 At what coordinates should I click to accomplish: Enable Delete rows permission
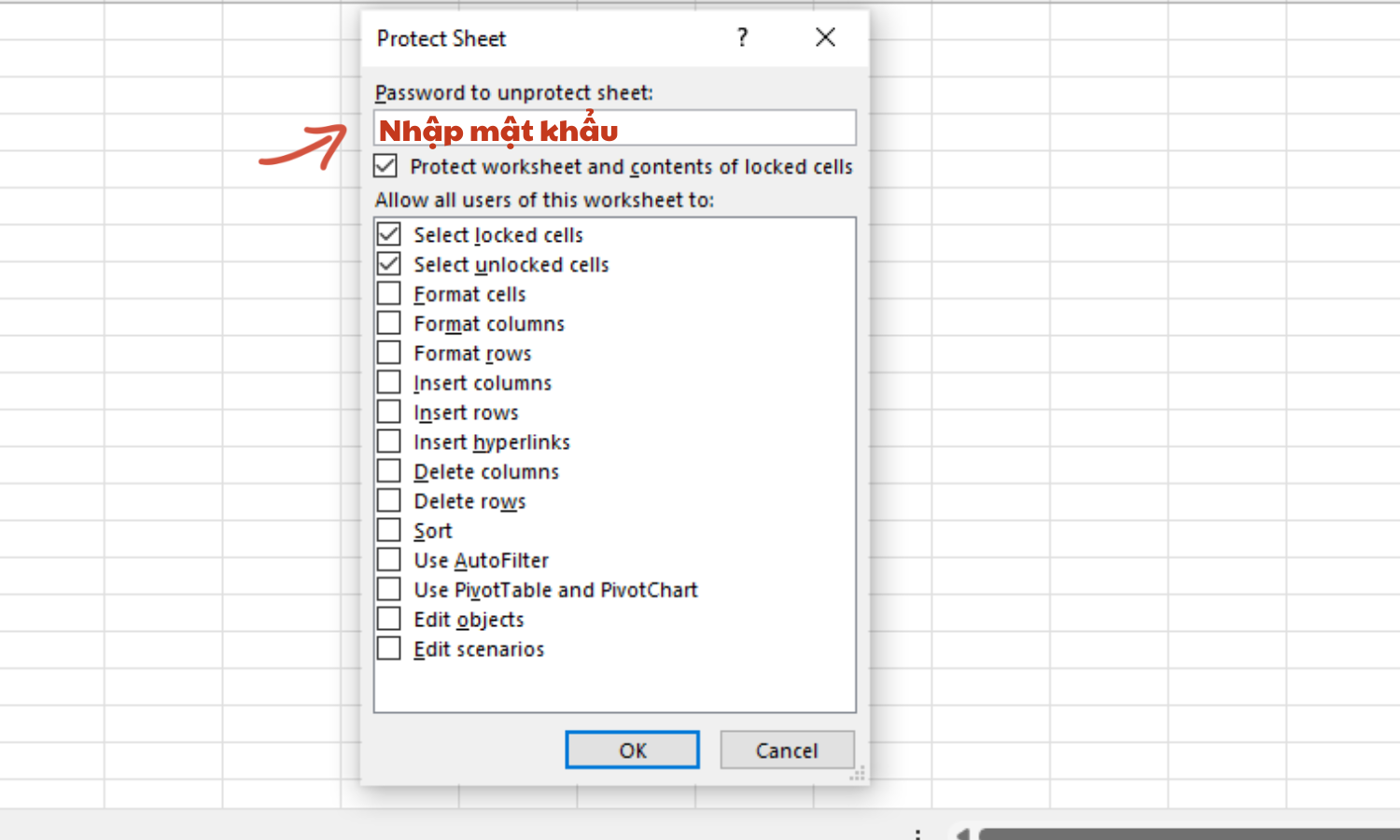389,501
